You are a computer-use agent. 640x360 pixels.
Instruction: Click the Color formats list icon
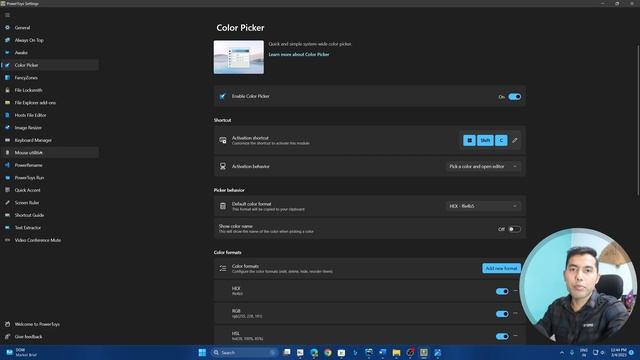[x=223, y=269]
